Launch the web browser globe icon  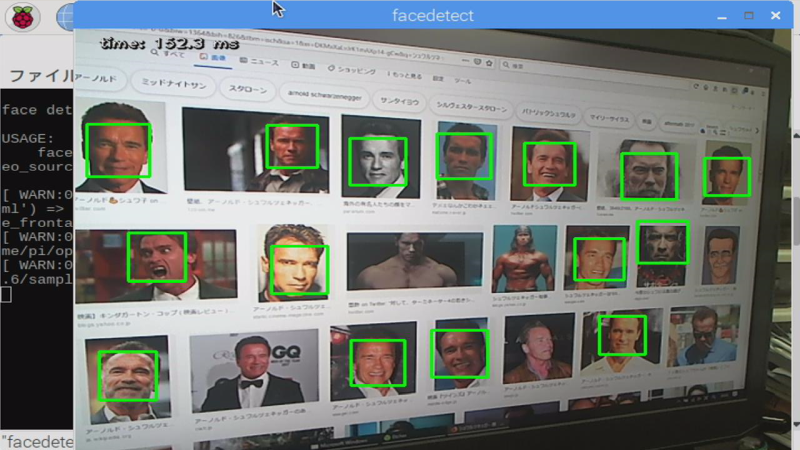(65, 17)
